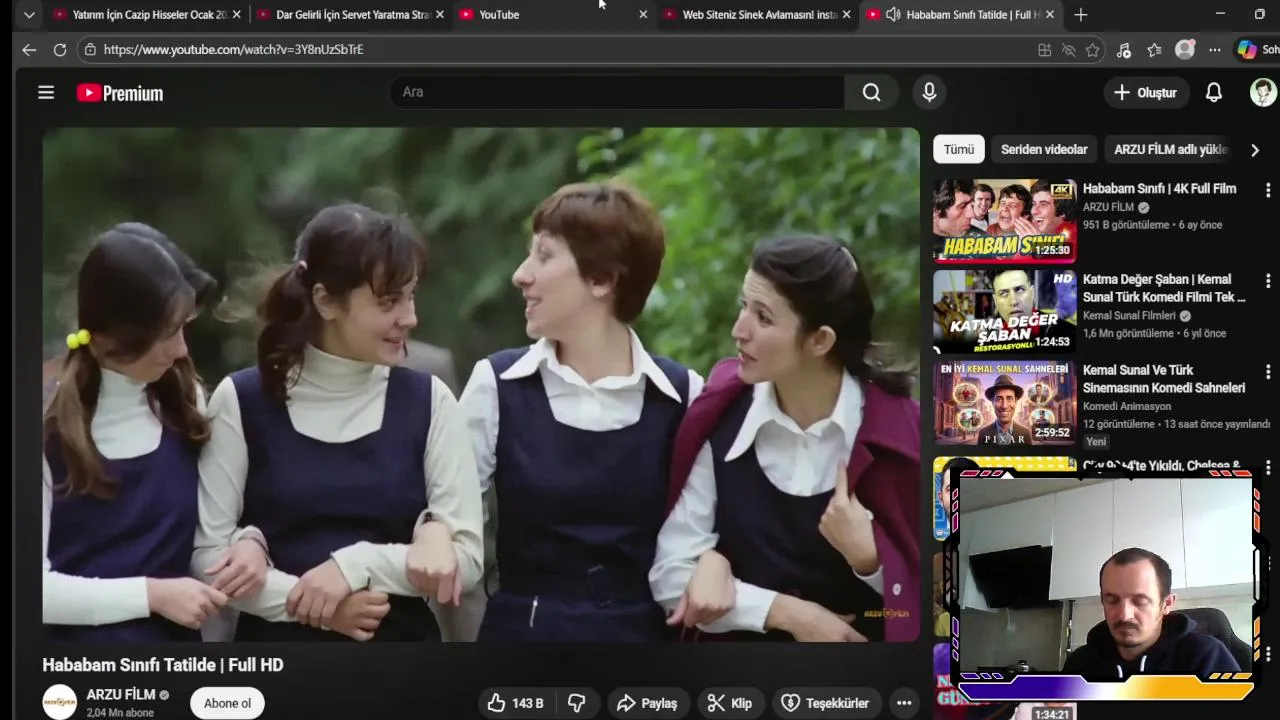Open the YouTube hamburger guide menu
1280x720 pixels.
[x=46, y=93]
